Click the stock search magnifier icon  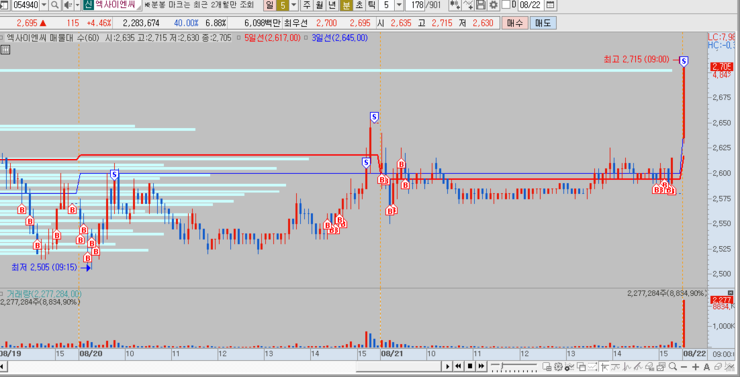(x=55, y=5)
